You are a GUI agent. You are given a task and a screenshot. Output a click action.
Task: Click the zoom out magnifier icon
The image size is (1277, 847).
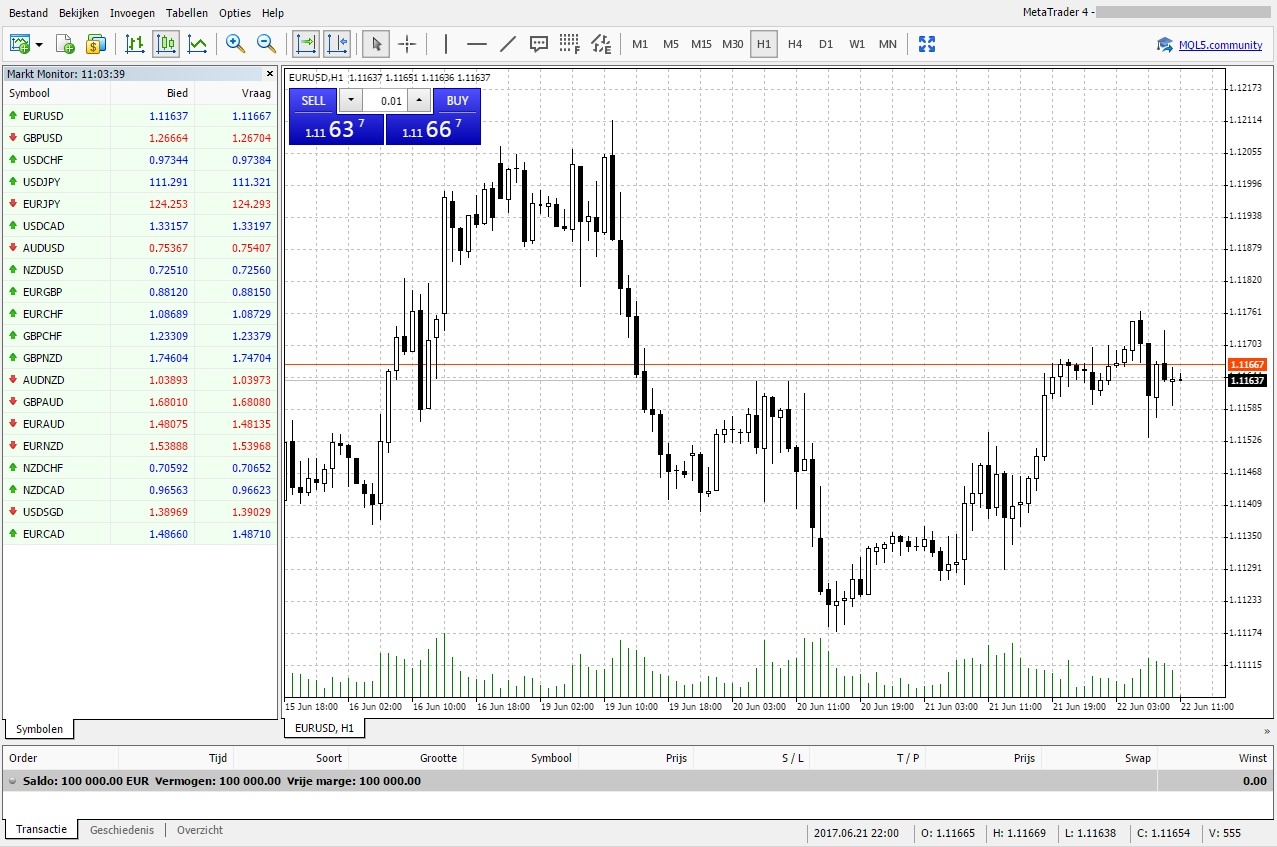tap(266, 44)
